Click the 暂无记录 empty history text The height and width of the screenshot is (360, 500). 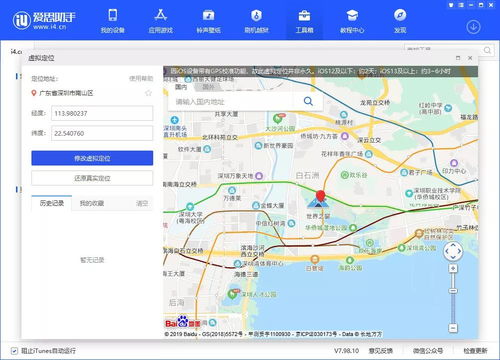click(92, 260)
